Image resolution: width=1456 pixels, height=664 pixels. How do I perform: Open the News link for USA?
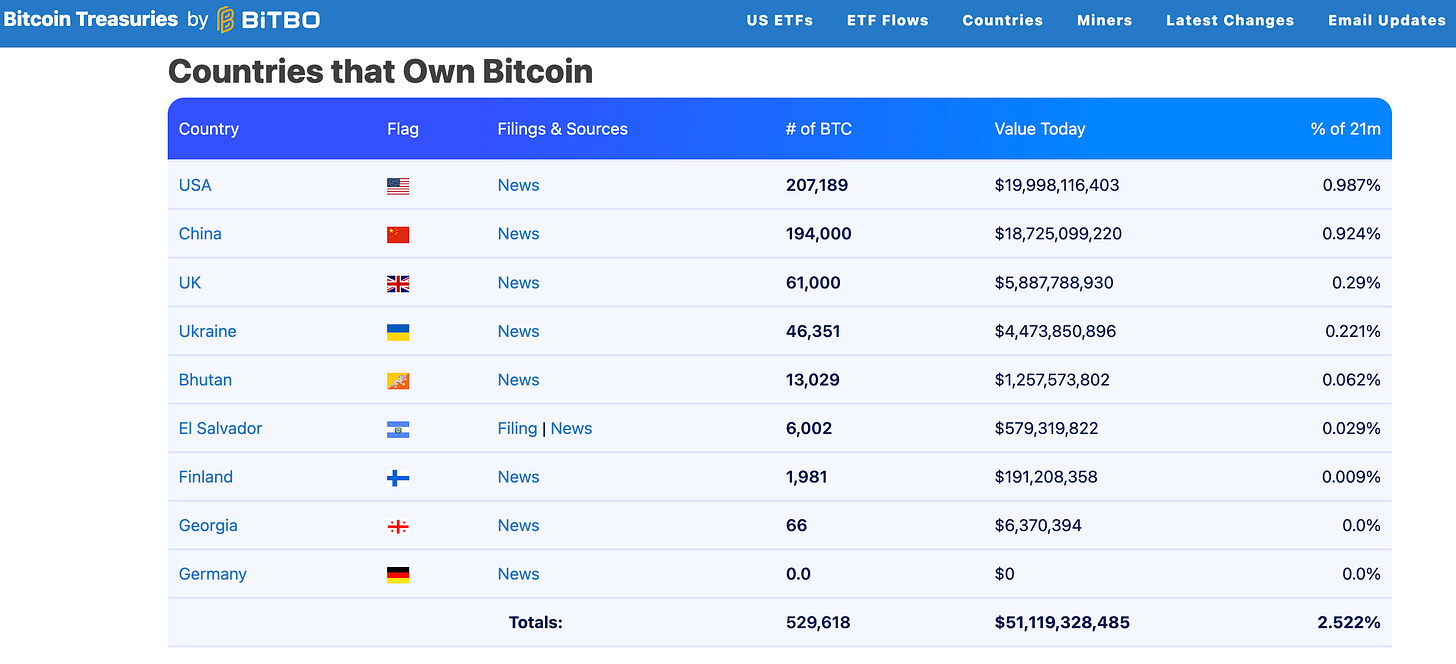tap(518, 185)
